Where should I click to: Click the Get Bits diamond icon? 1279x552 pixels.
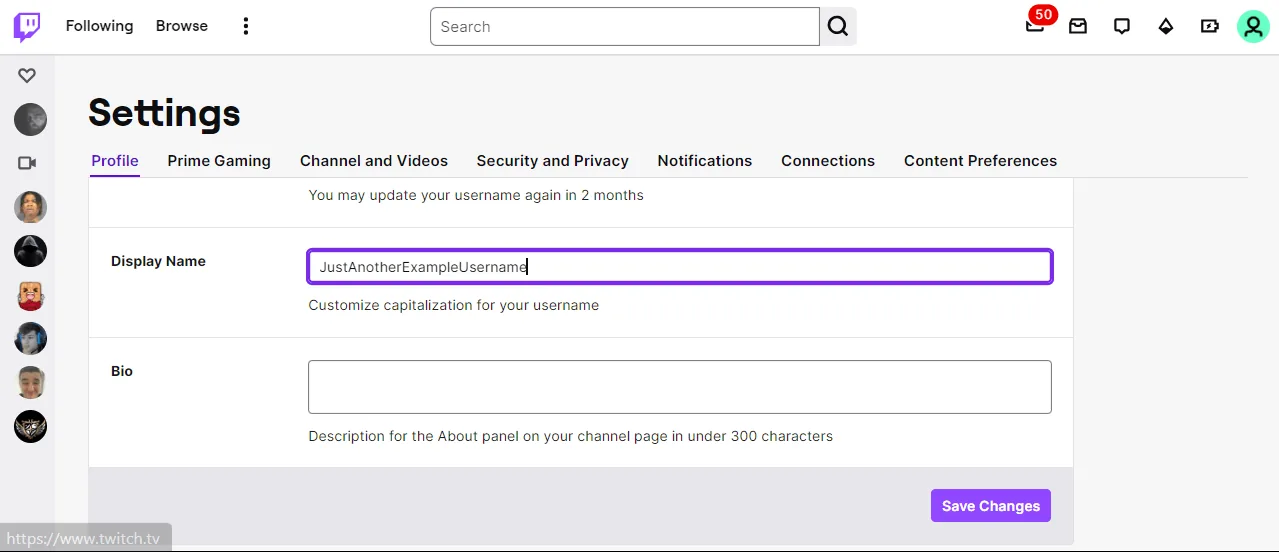point(1166,27)
